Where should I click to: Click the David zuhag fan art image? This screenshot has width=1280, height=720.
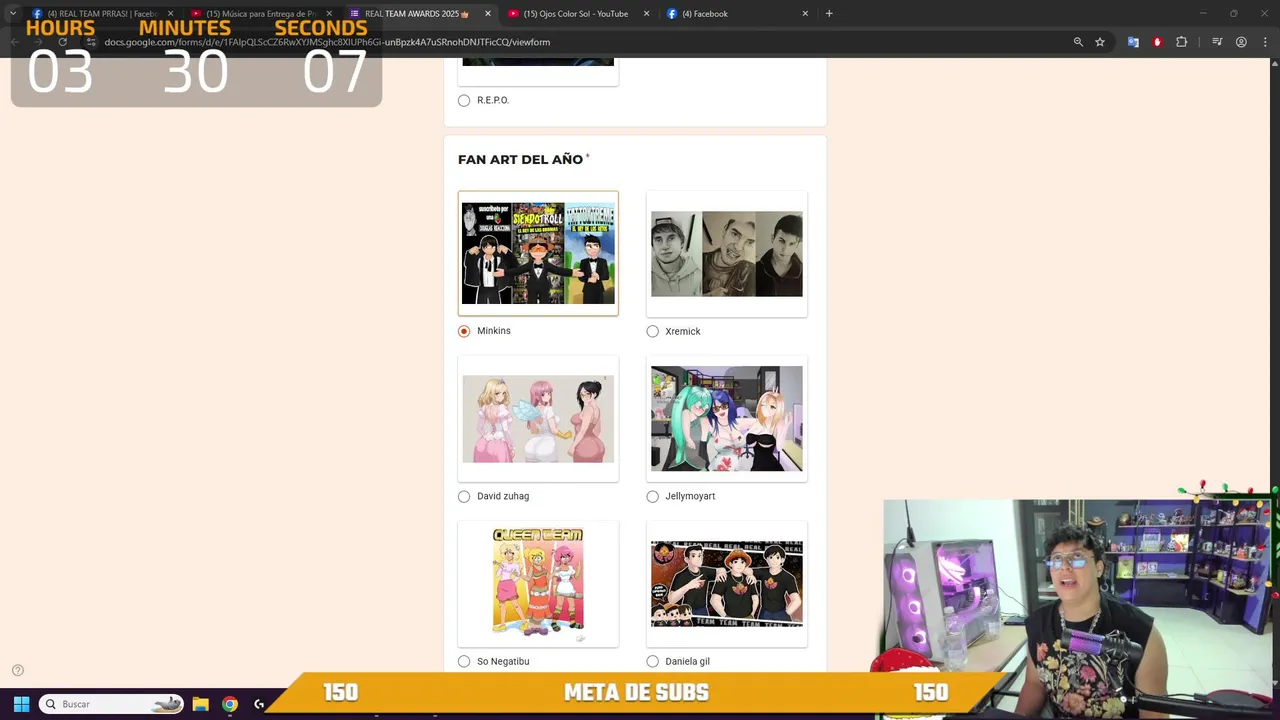[538, 419]
